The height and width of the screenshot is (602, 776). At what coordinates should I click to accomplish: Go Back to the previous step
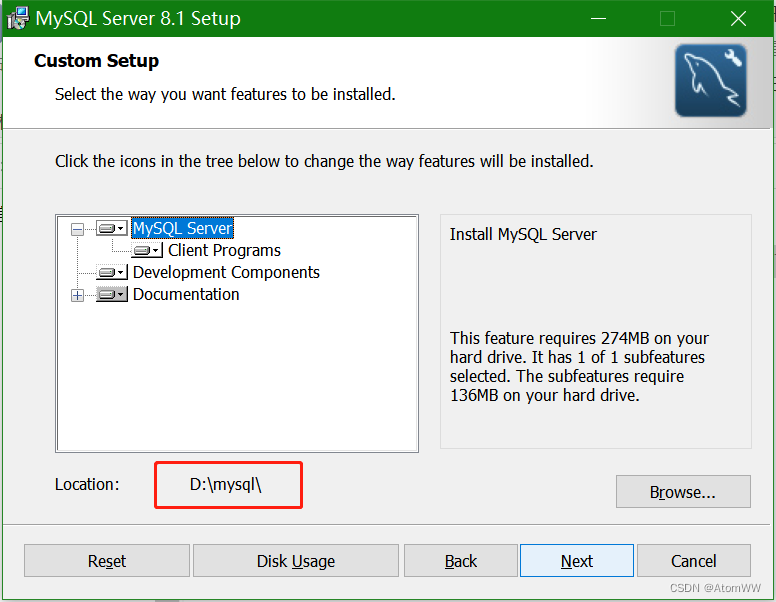coord(461,561)
